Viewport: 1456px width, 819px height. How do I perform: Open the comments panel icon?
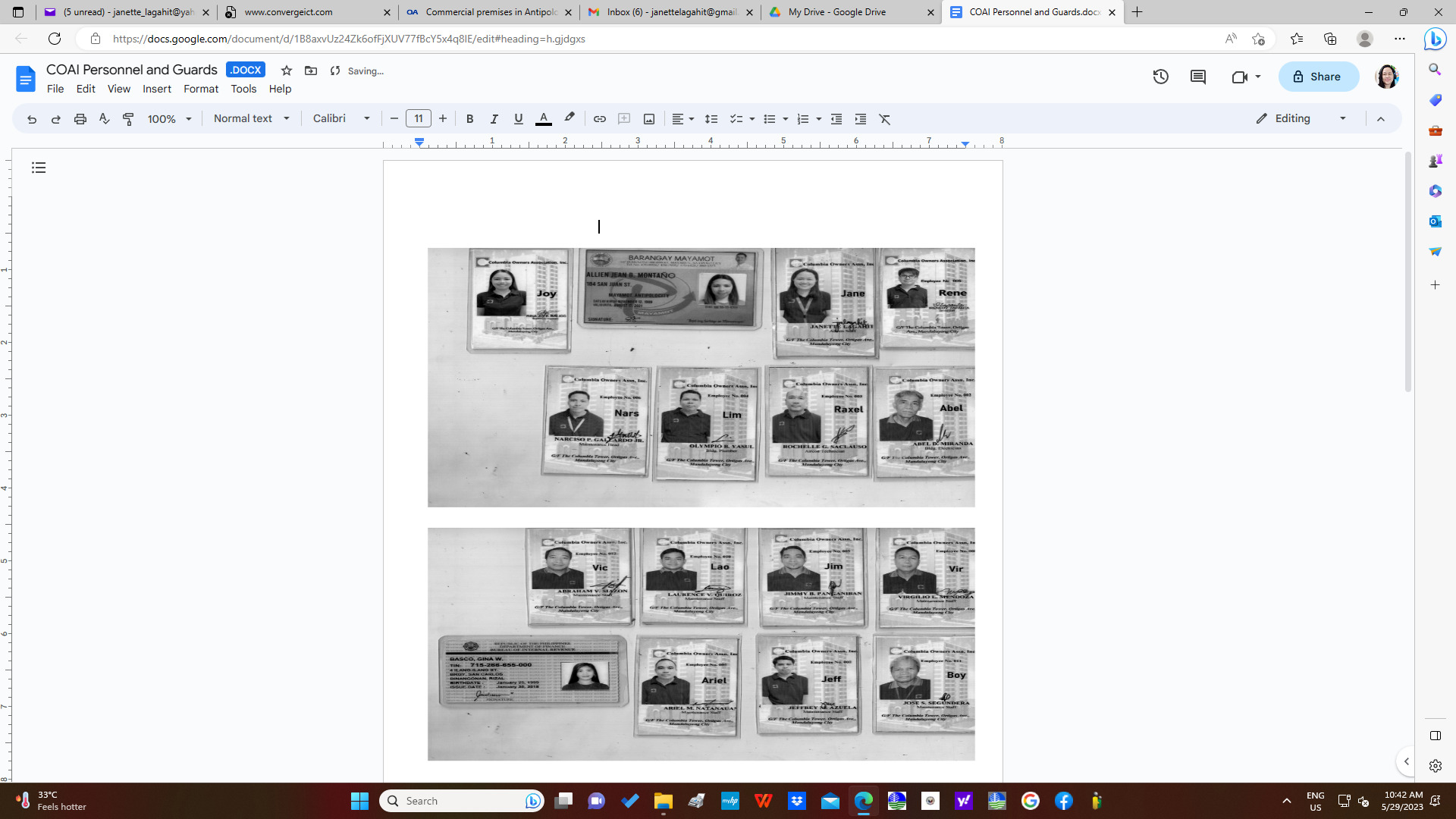[1197, 77]
